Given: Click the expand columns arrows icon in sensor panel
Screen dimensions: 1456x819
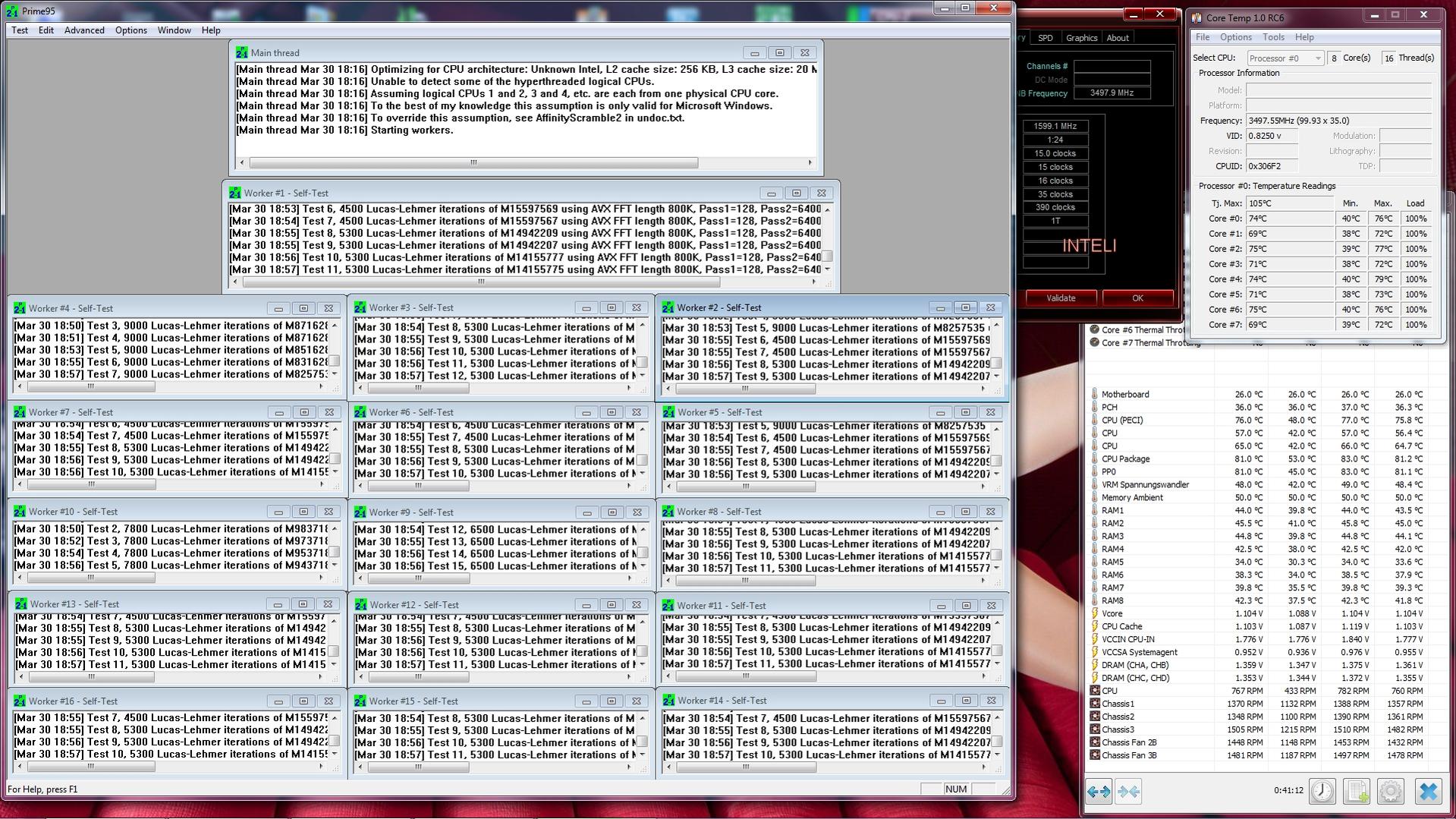Looking at the screenshot, I should 1098,792.
